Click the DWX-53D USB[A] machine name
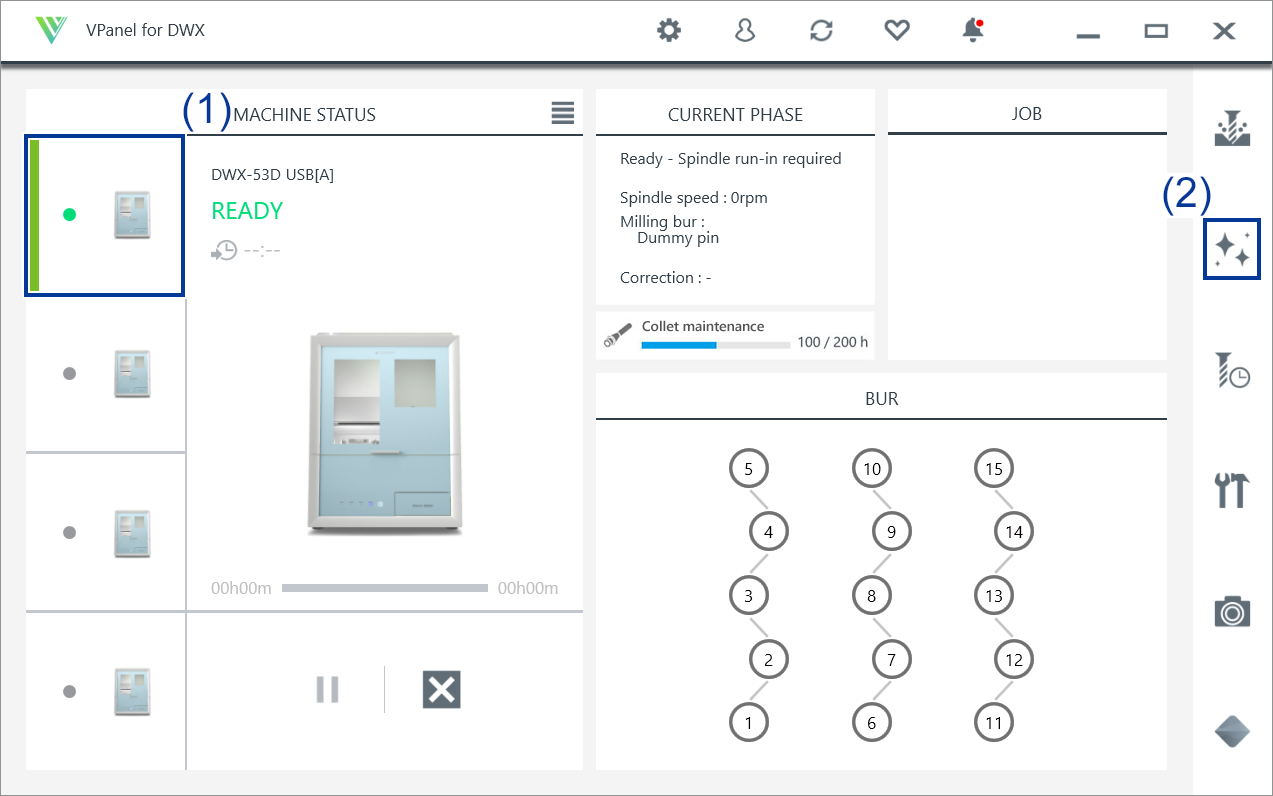The height and width of the screenshot is (796, 1273). [272, 174]
